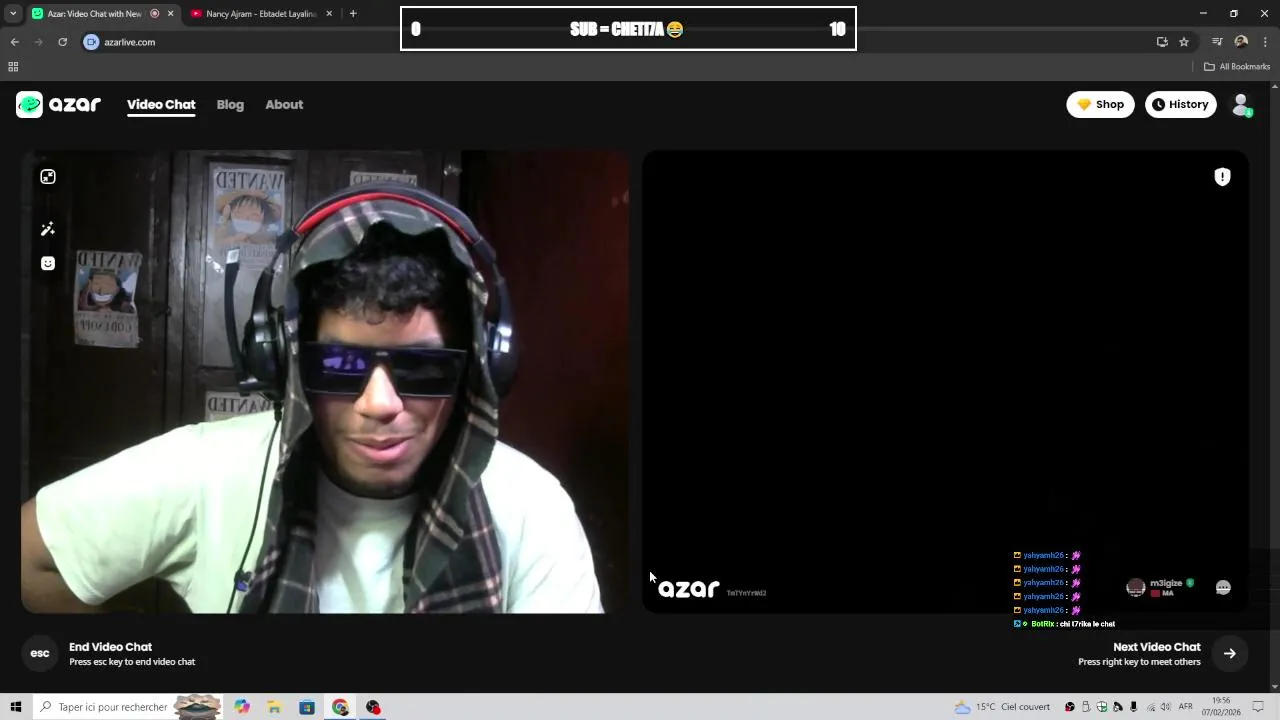The width and height of the screenshot is (1280, 720).
Task: Open the weather widget showing 15°C
Action: pyautogui.click(x=1002, y=707)
